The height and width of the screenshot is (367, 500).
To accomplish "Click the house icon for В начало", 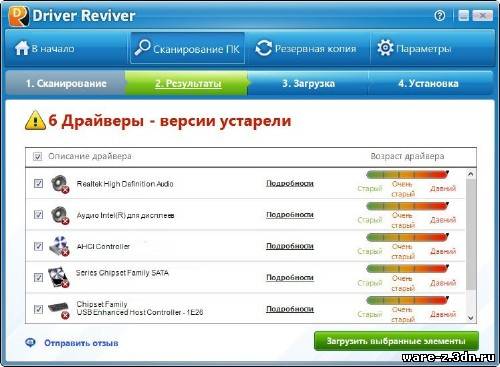I will tap(22, 48).
